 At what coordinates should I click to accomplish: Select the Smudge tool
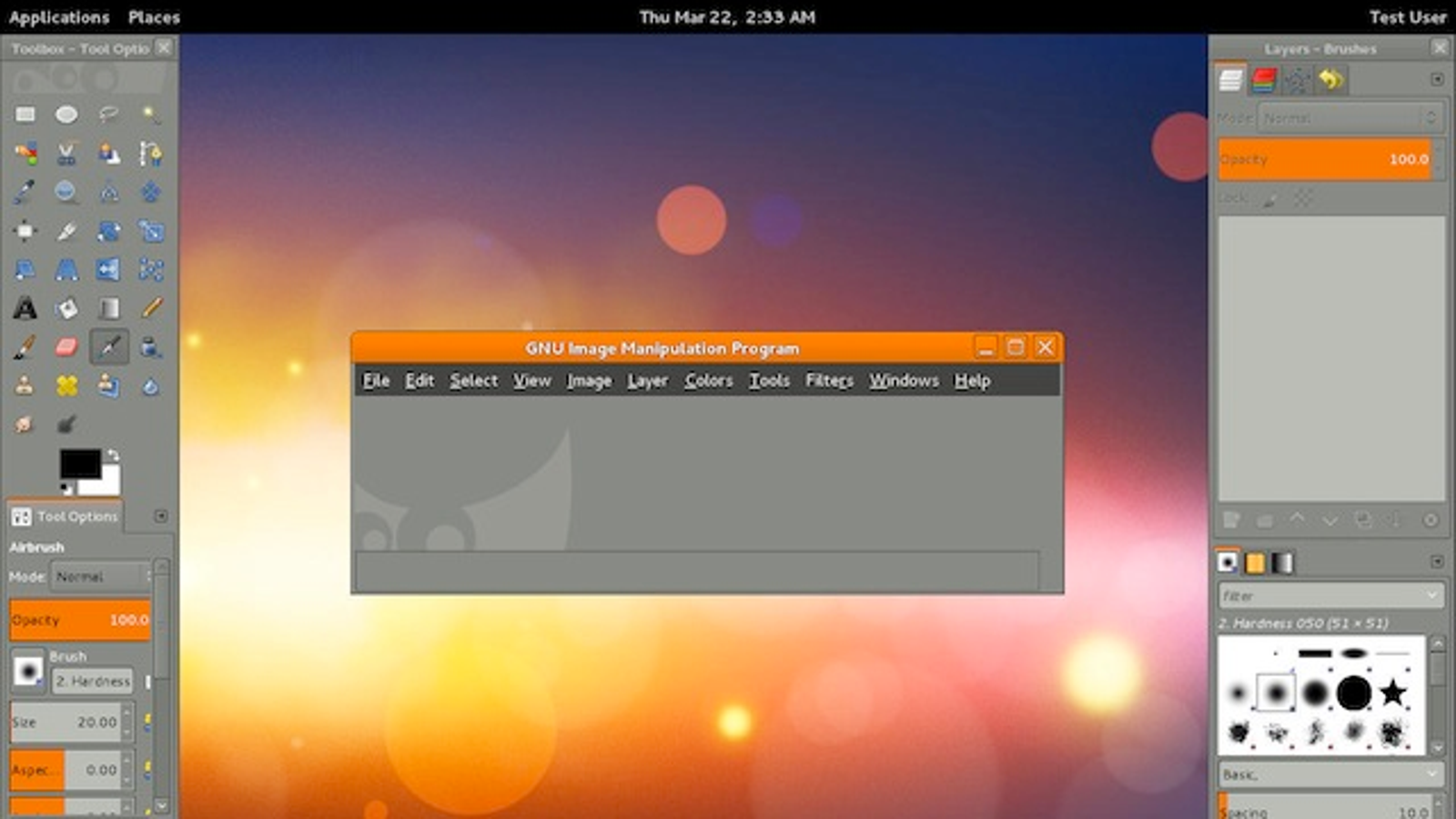25,424
